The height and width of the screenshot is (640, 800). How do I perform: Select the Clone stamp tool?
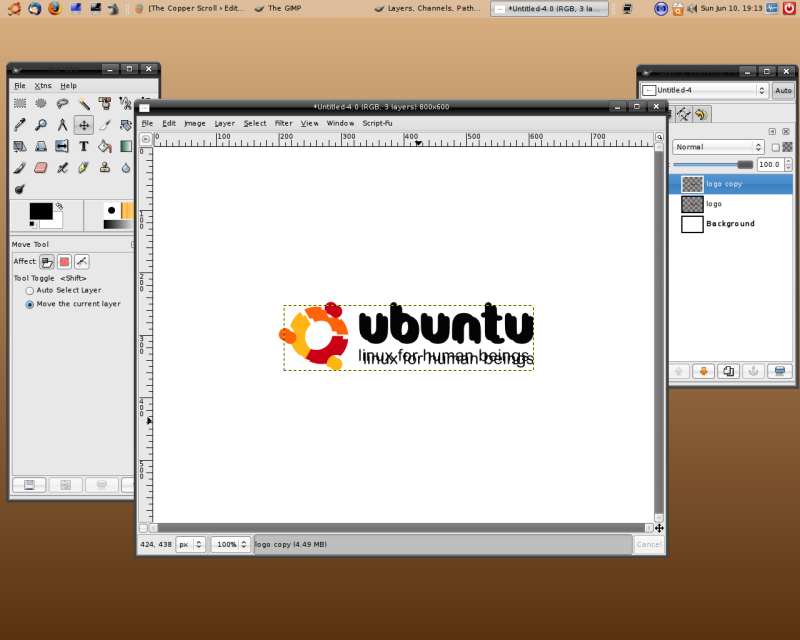105,168
